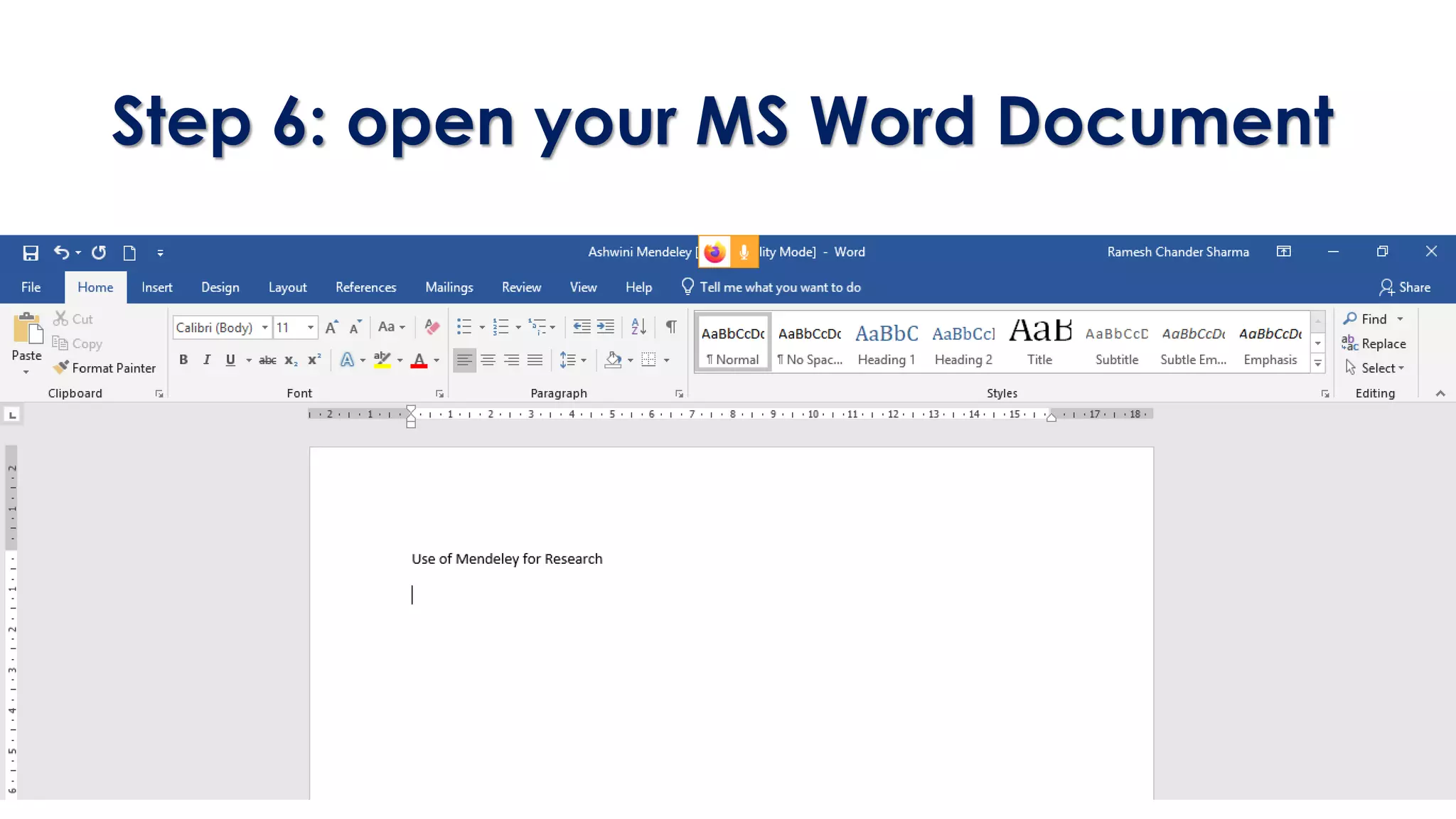
Task: Center the text
Action: [x=488, y=360]
